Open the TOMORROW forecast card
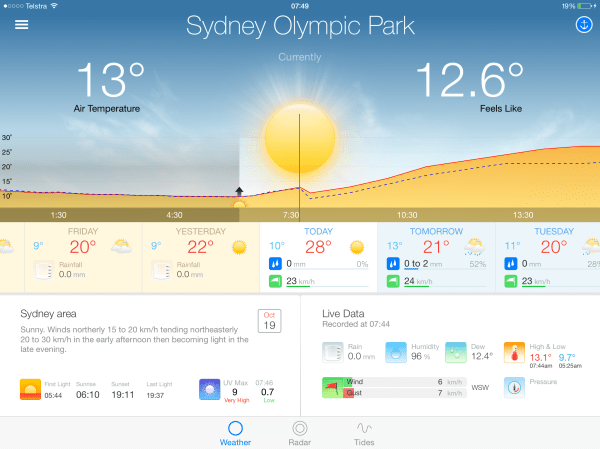Screen dimensions: 600x449 (436, 258)
